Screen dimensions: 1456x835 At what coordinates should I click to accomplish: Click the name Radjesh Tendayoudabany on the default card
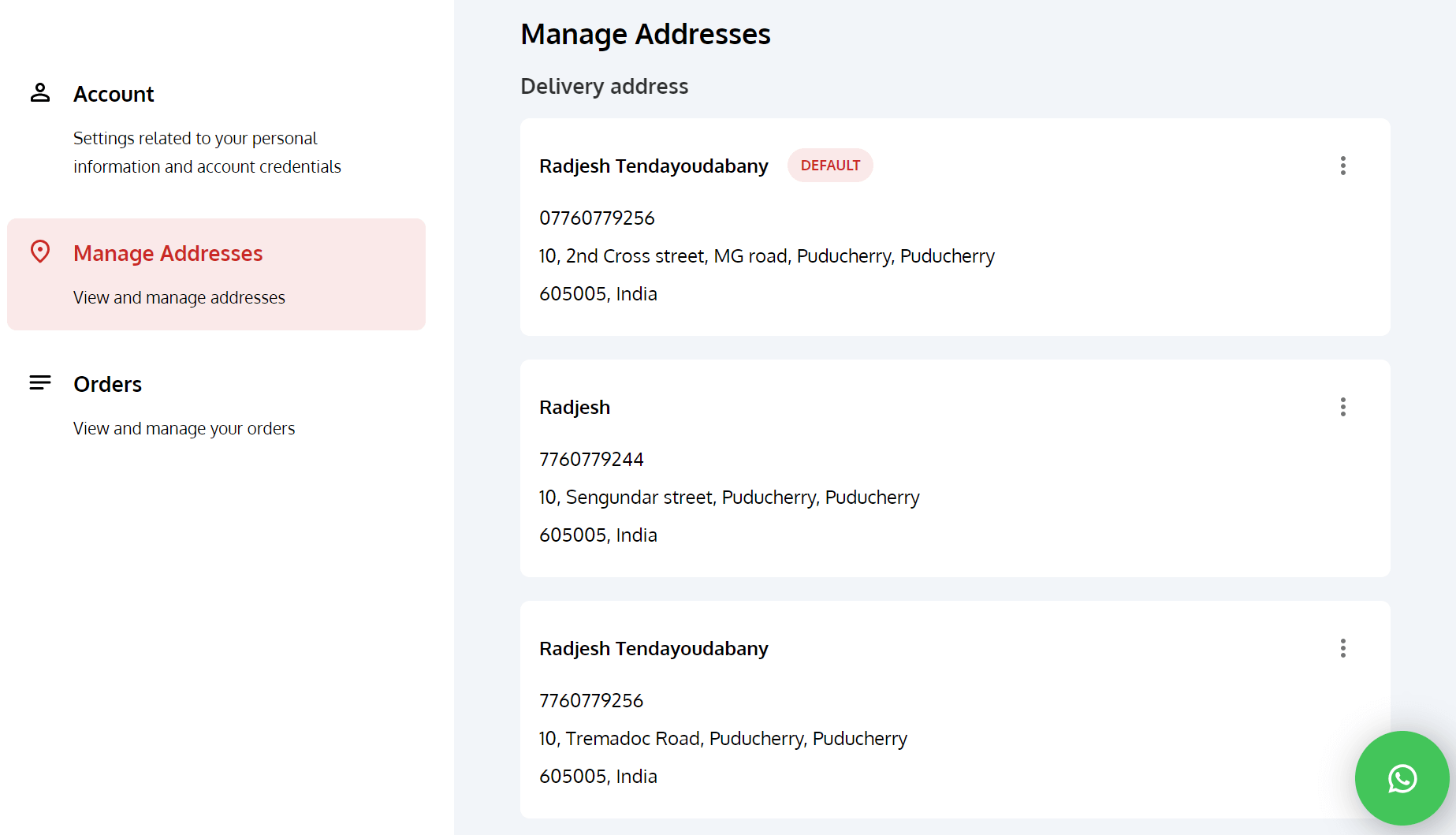point(654,166)
